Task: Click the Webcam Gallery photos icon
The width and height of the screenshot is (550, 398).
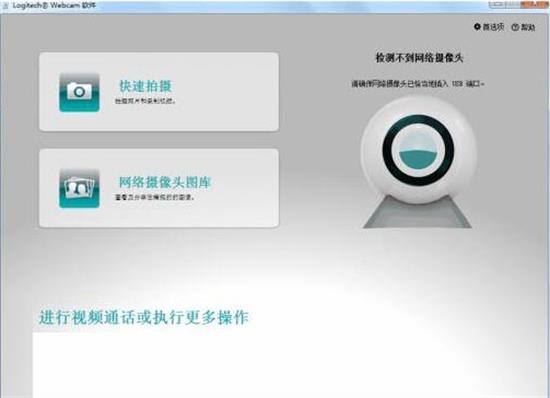Action: pyautogui.click(x=79, y=189)
